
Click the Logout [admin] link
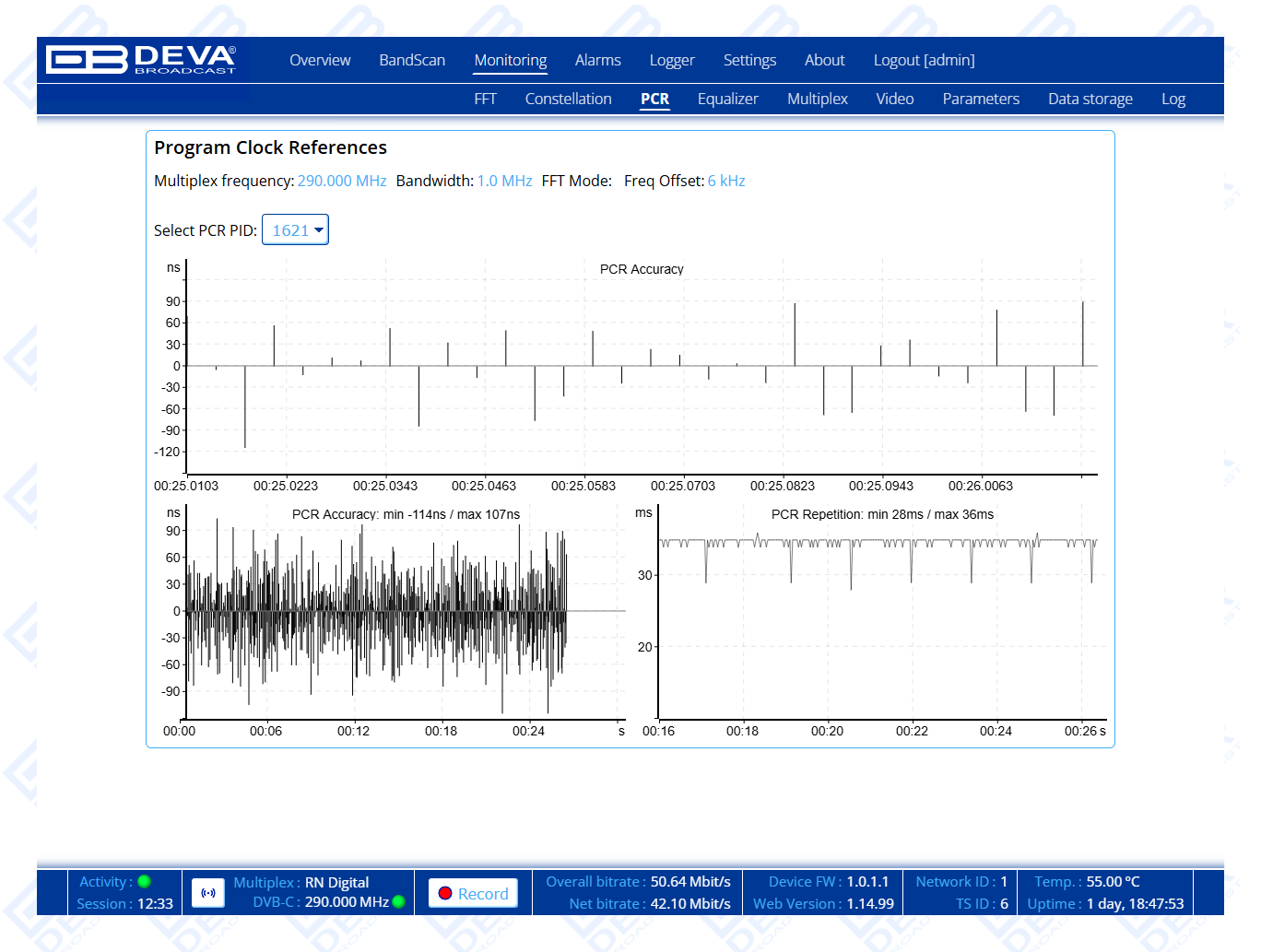pyautogui.click(x=924, y=61)
